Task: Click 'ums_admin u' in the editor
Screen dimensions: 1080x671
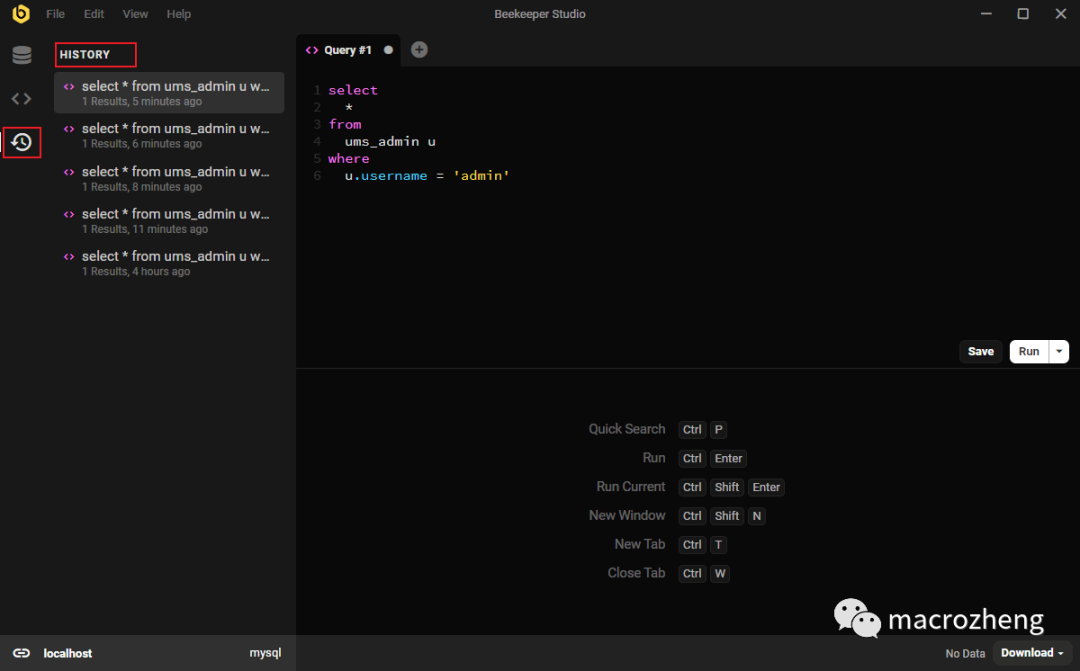Action: (x=390, y=141)
